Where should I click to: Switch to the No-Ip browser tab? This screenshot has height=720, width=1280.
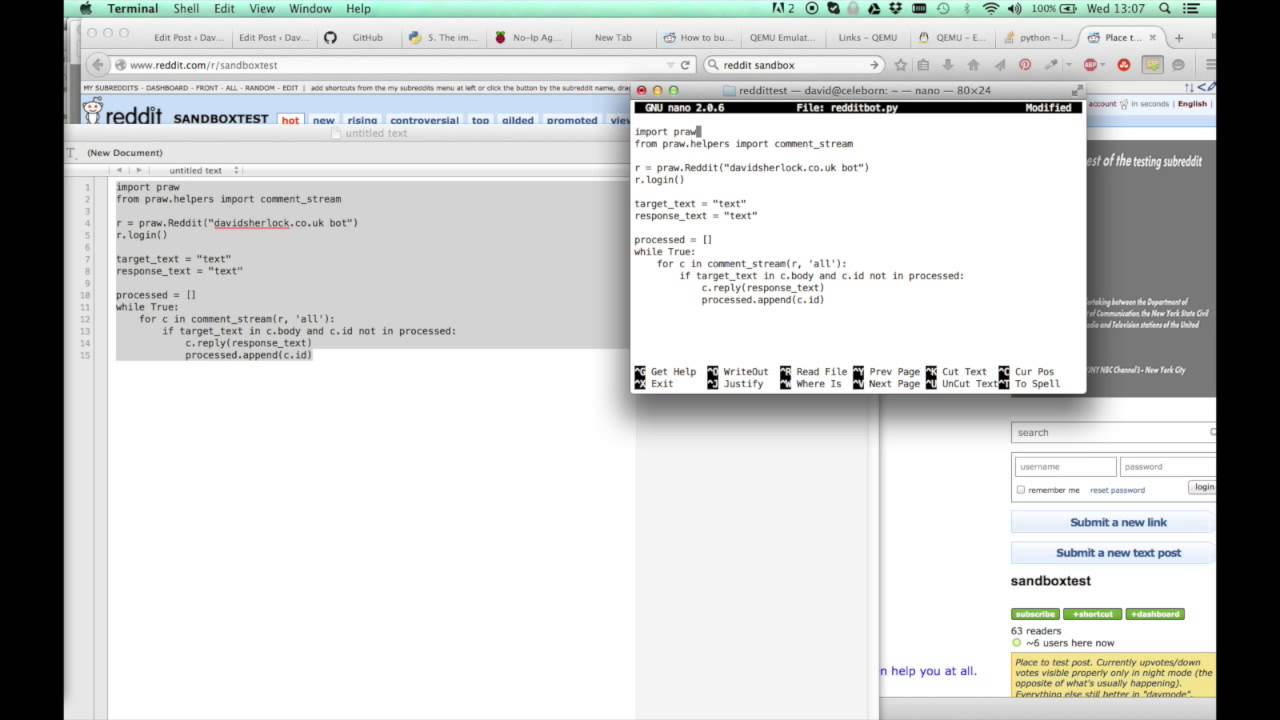528,37
